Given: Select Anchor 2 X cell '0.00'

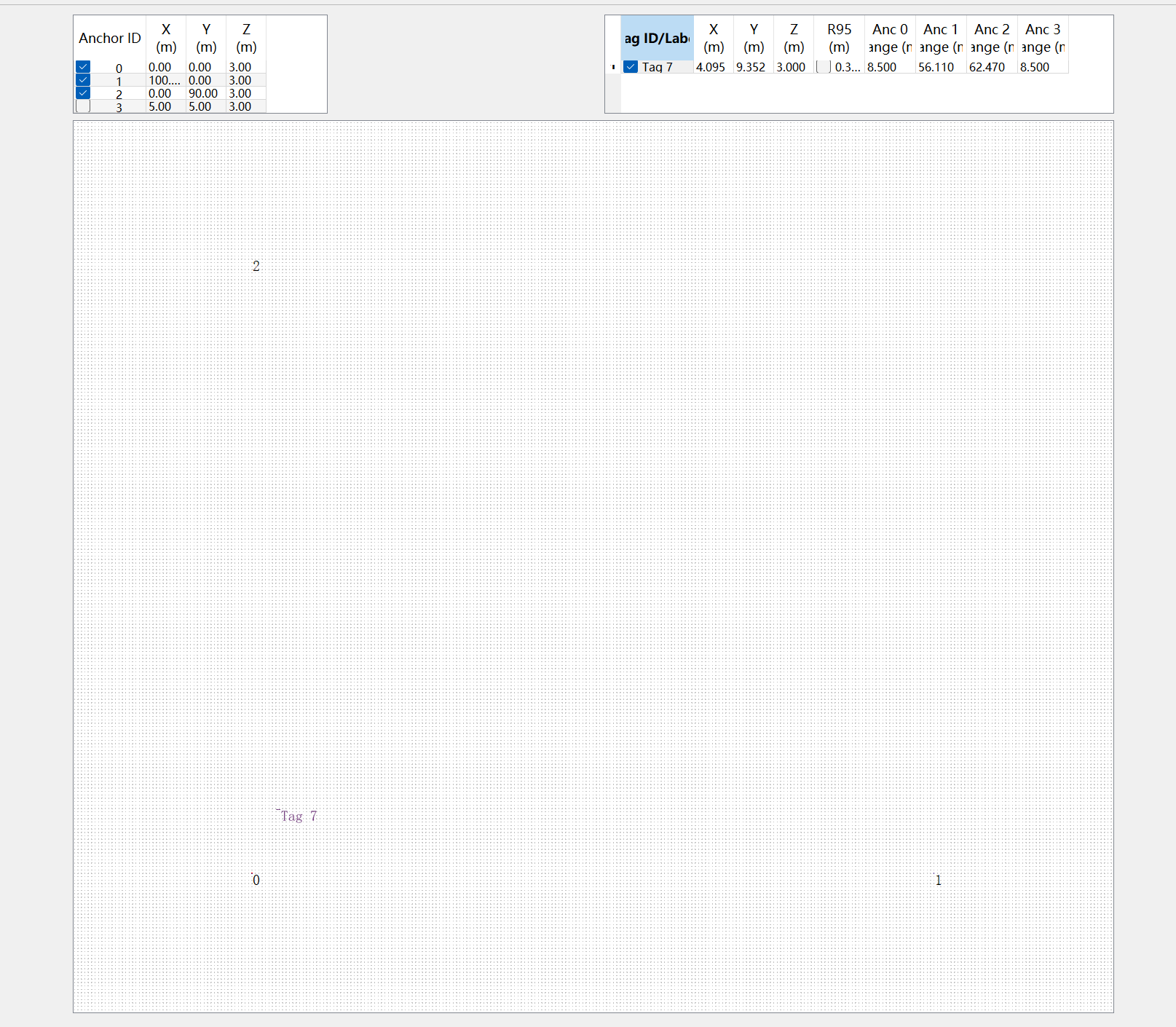Looking at the screenshot, I should (x=166, y=93).
